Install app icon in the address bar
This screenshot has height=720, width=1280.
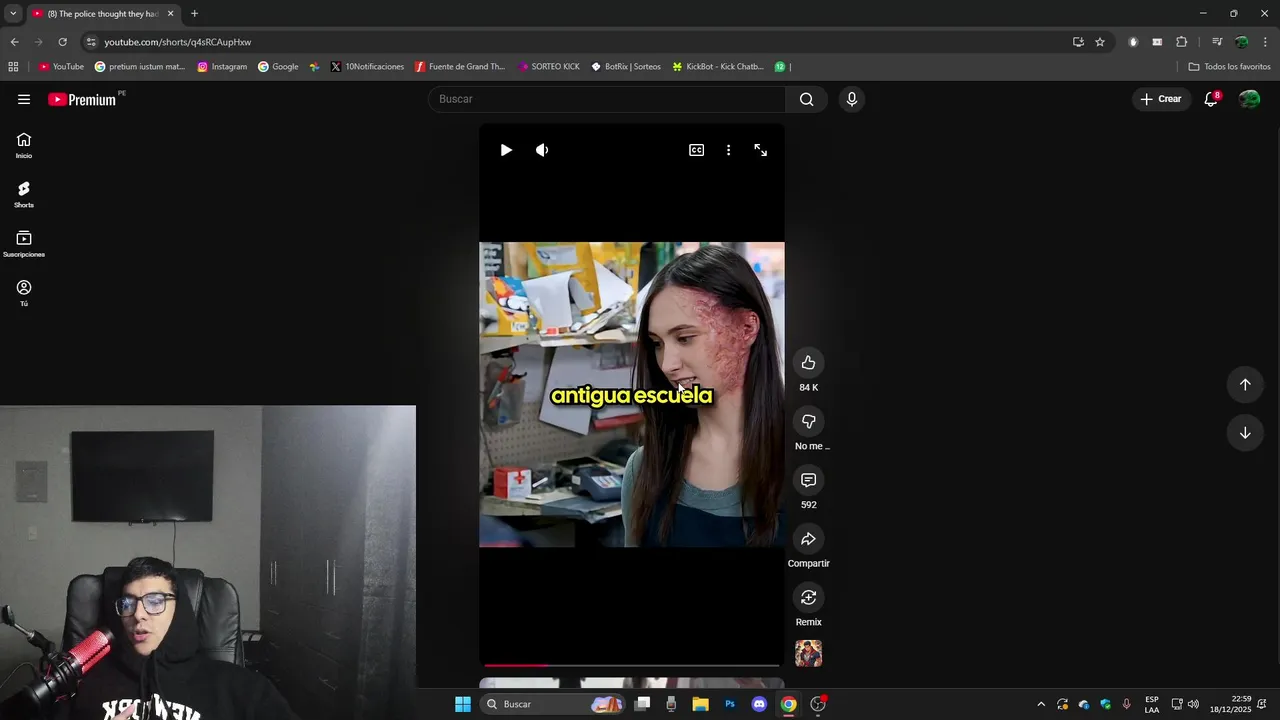[x=1078, y=42]
